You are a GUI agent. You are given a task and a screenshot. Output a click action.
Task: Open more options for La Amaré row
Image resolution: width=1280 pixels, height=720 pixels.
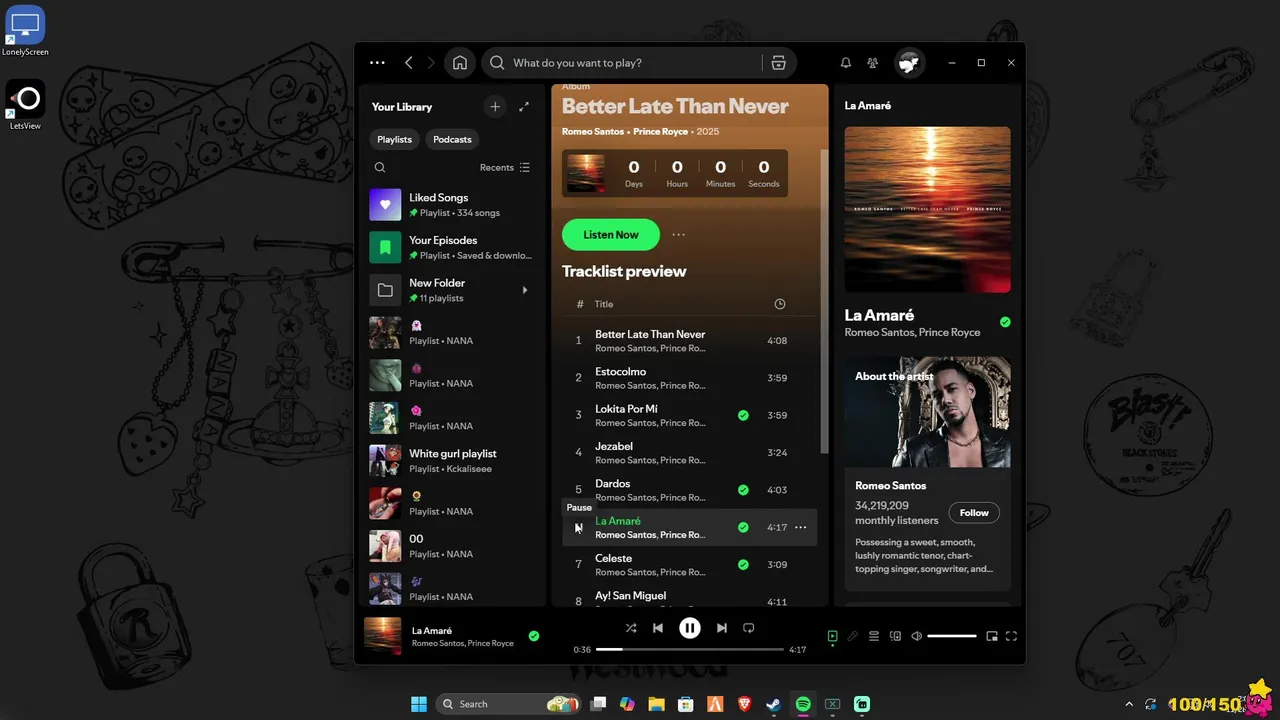801,527
